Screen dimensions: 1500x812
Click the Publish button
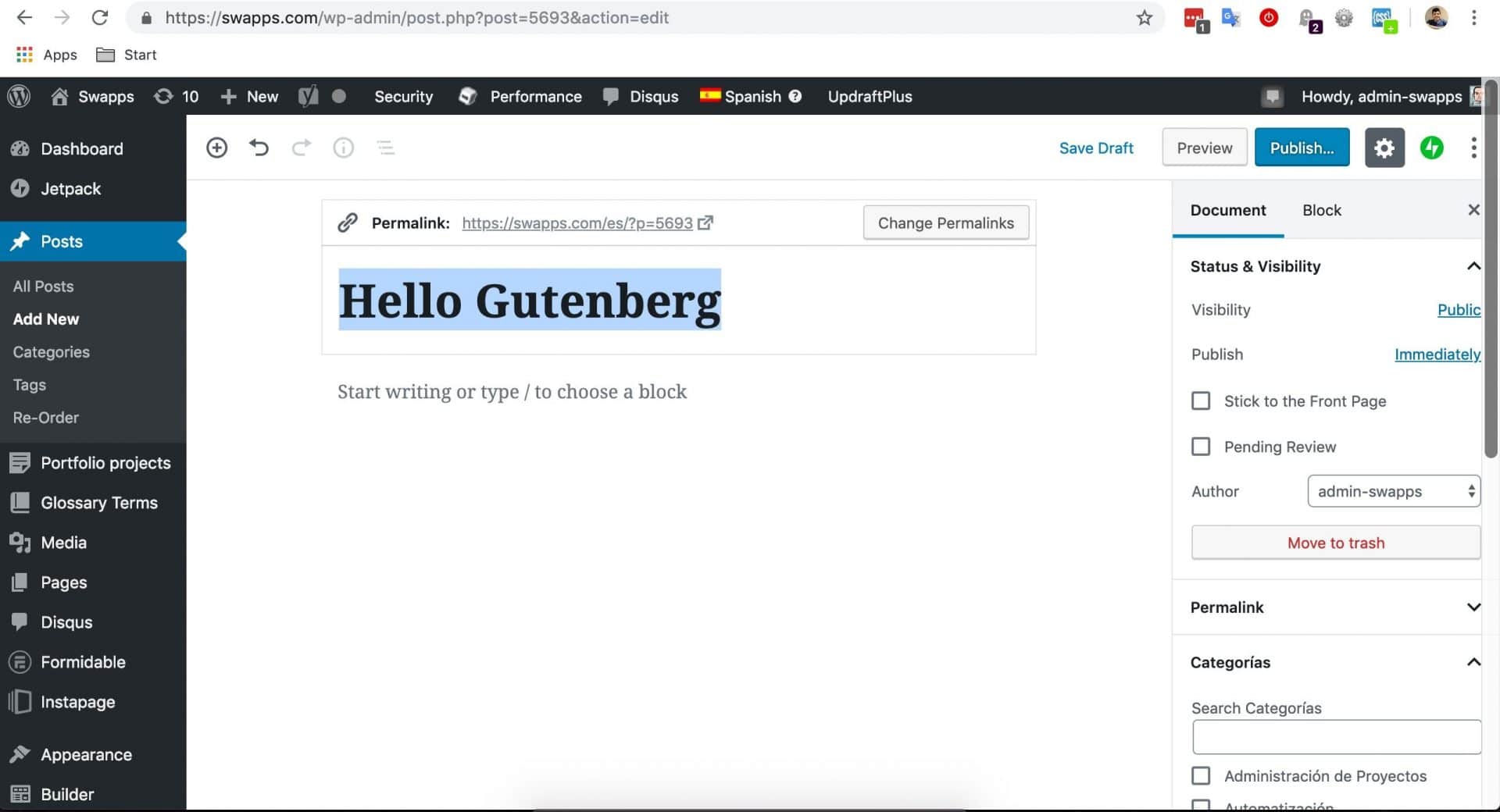[x=1302, y=148]
